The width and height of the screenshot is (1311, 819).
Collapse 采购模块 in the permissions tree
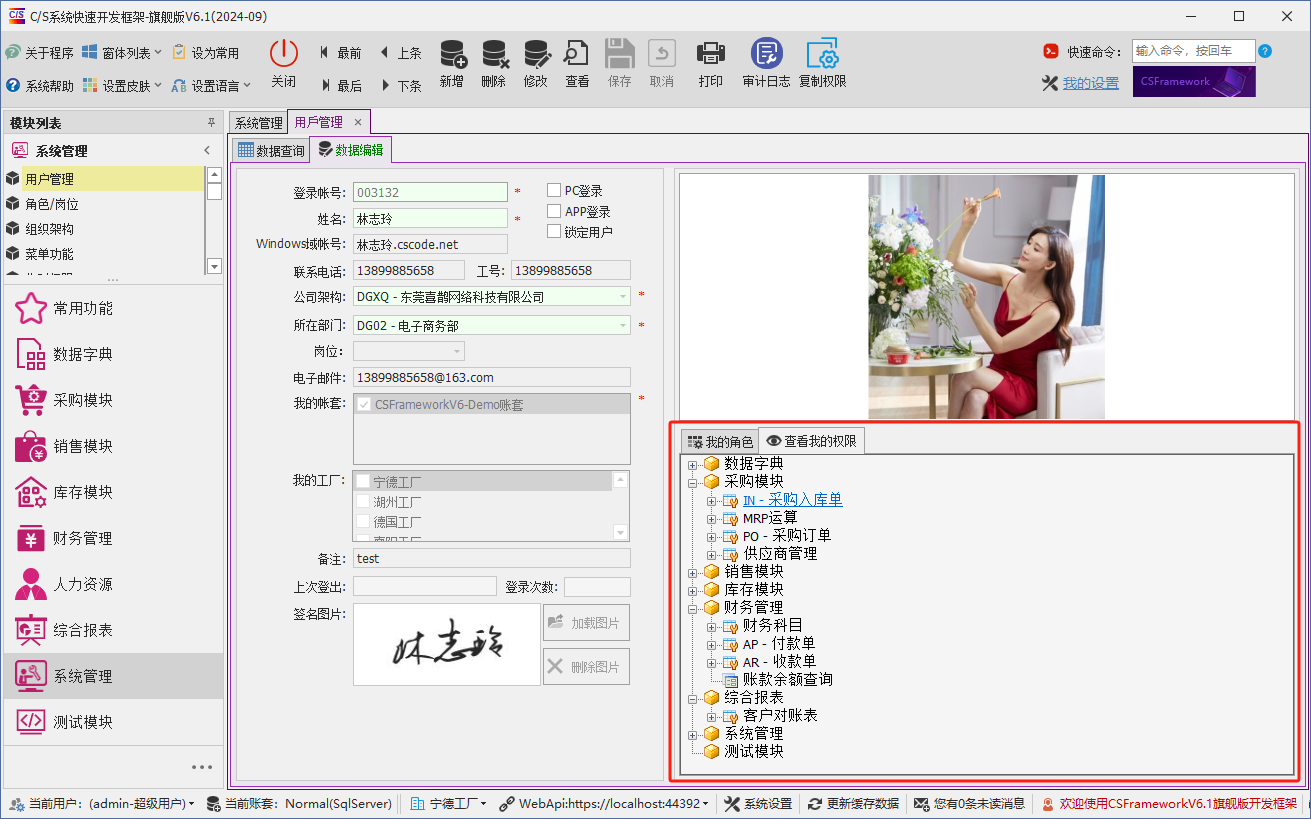pyautogui.click(x=693, y=482)
